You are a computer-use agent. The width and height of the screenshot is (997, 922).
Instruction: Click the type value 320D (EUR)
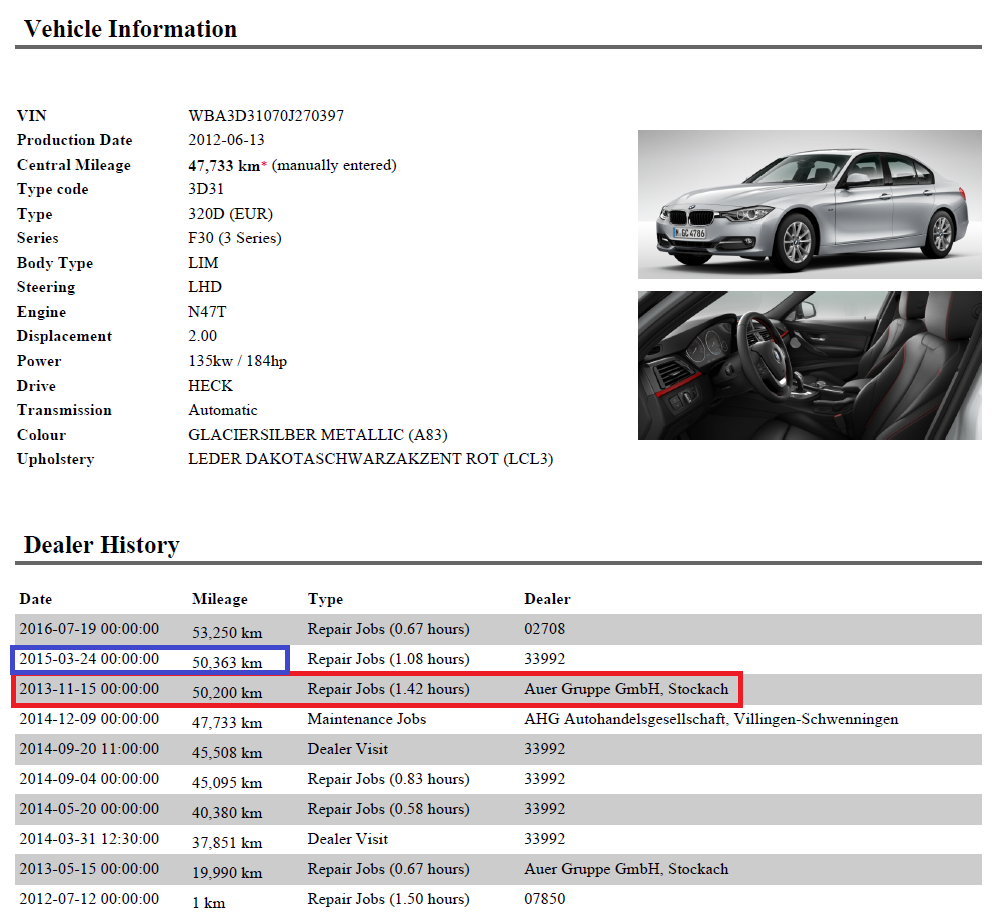point(230,214)
